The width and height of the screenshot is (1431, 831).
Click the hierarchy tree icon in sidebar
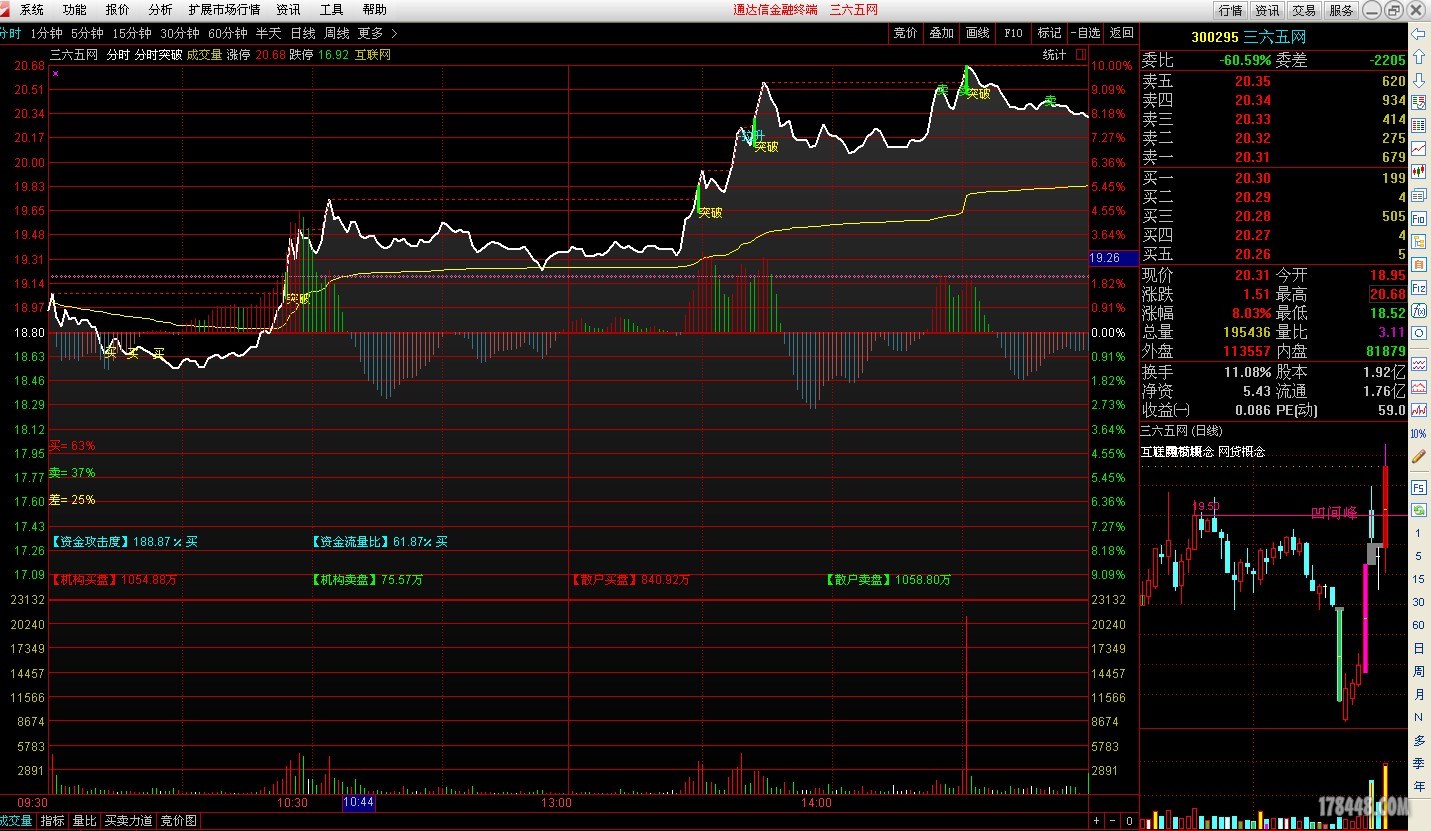pyautogui.click(x=1417, y=242)
